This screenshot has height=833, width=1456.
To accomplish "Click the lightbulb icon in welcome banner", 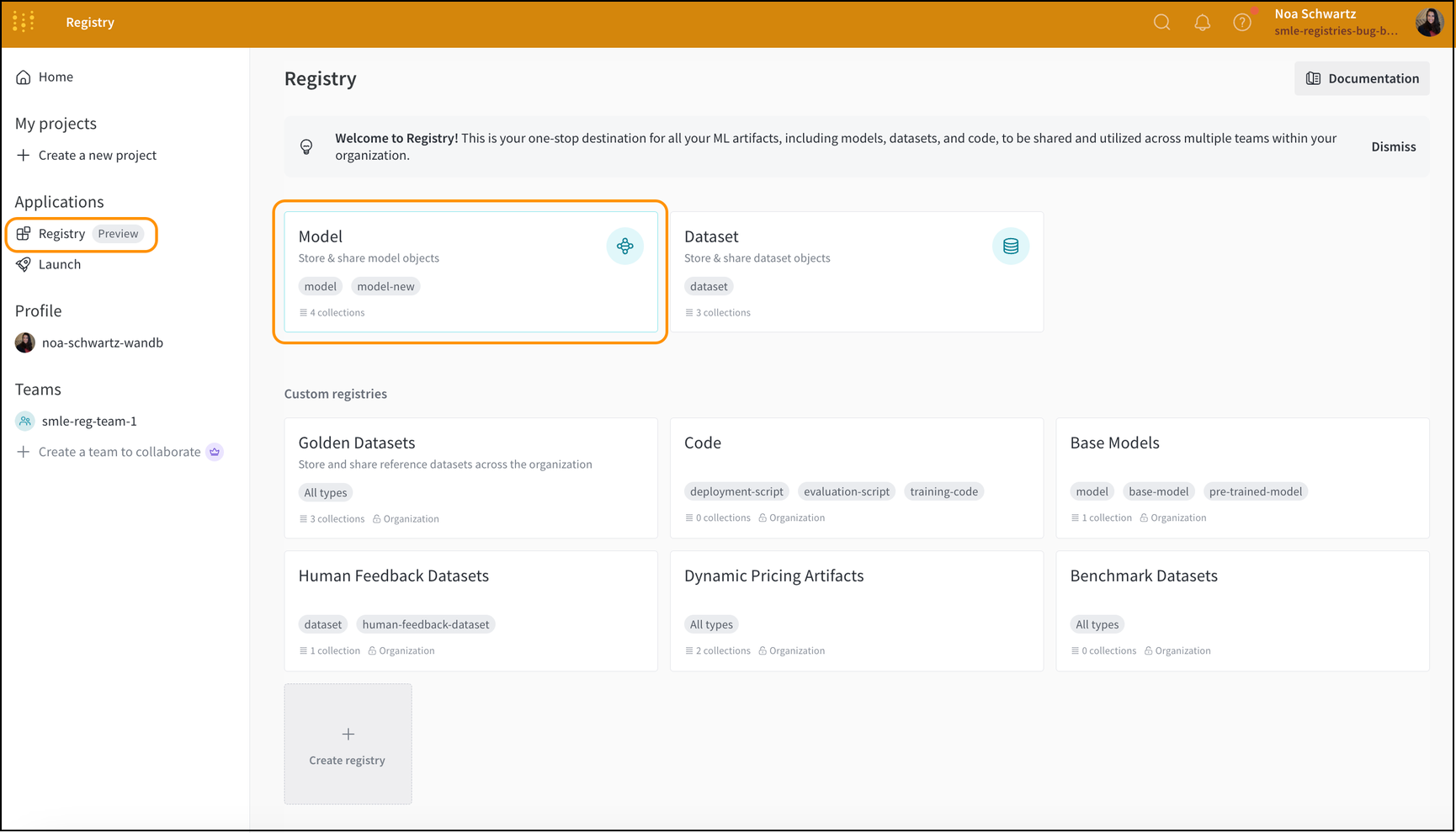I will coord(306,146).
